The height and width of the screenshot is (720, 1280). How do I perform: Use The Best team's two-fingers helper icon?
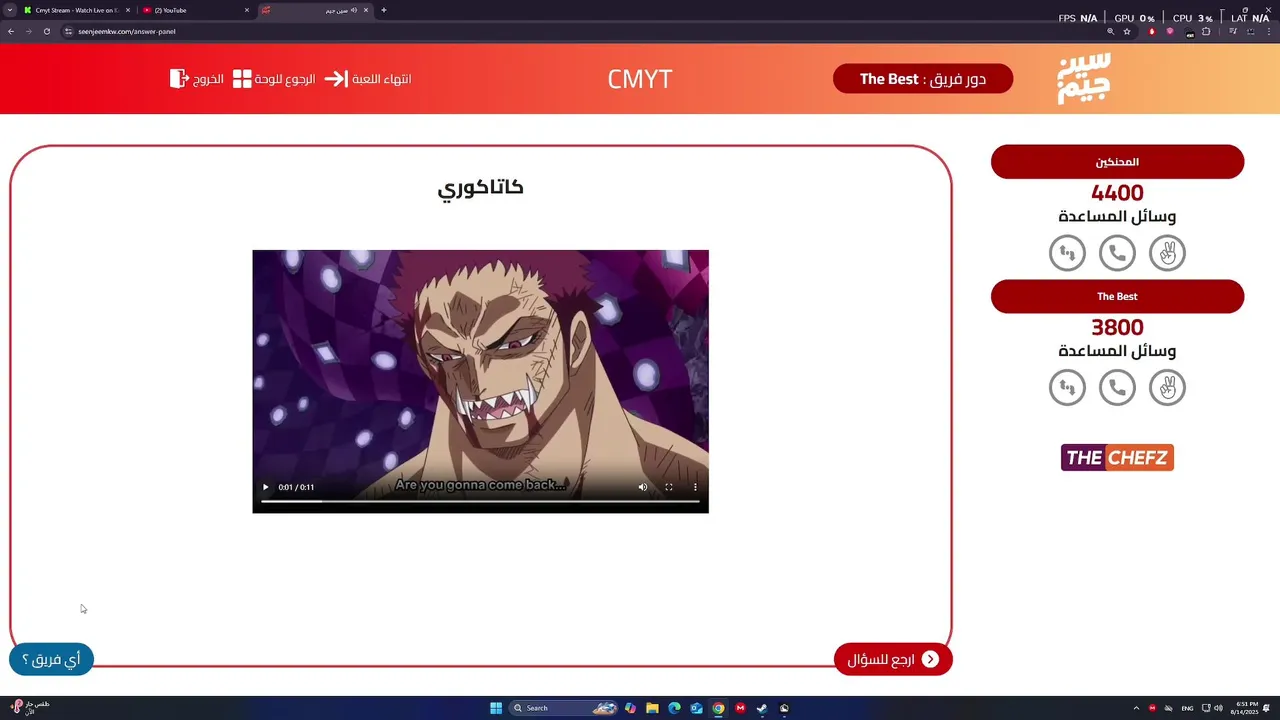(x=1167, y=387)
